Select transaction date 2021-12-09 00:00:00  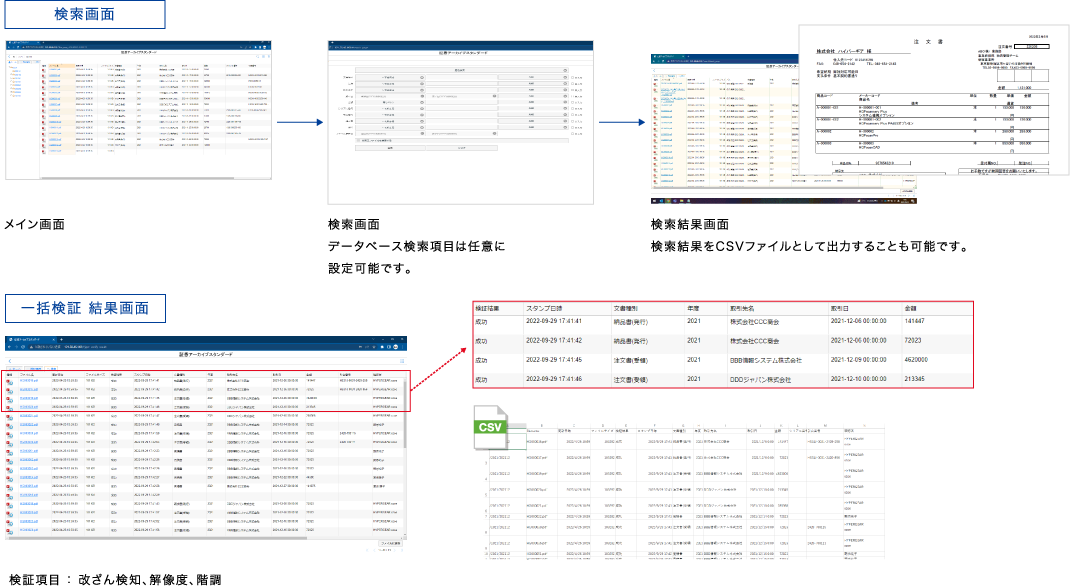858,360
